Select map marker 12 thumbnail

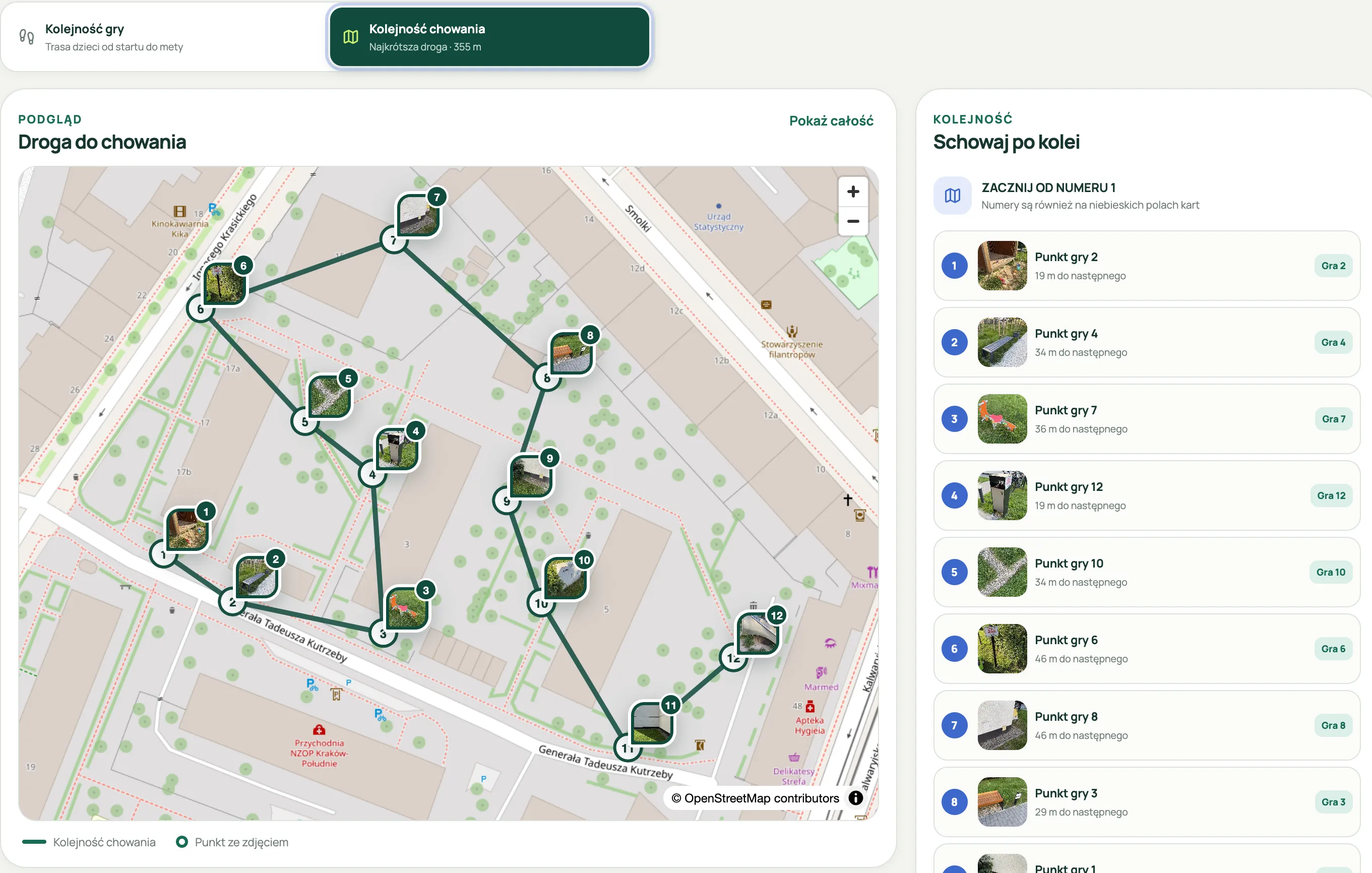click(758, 633)
